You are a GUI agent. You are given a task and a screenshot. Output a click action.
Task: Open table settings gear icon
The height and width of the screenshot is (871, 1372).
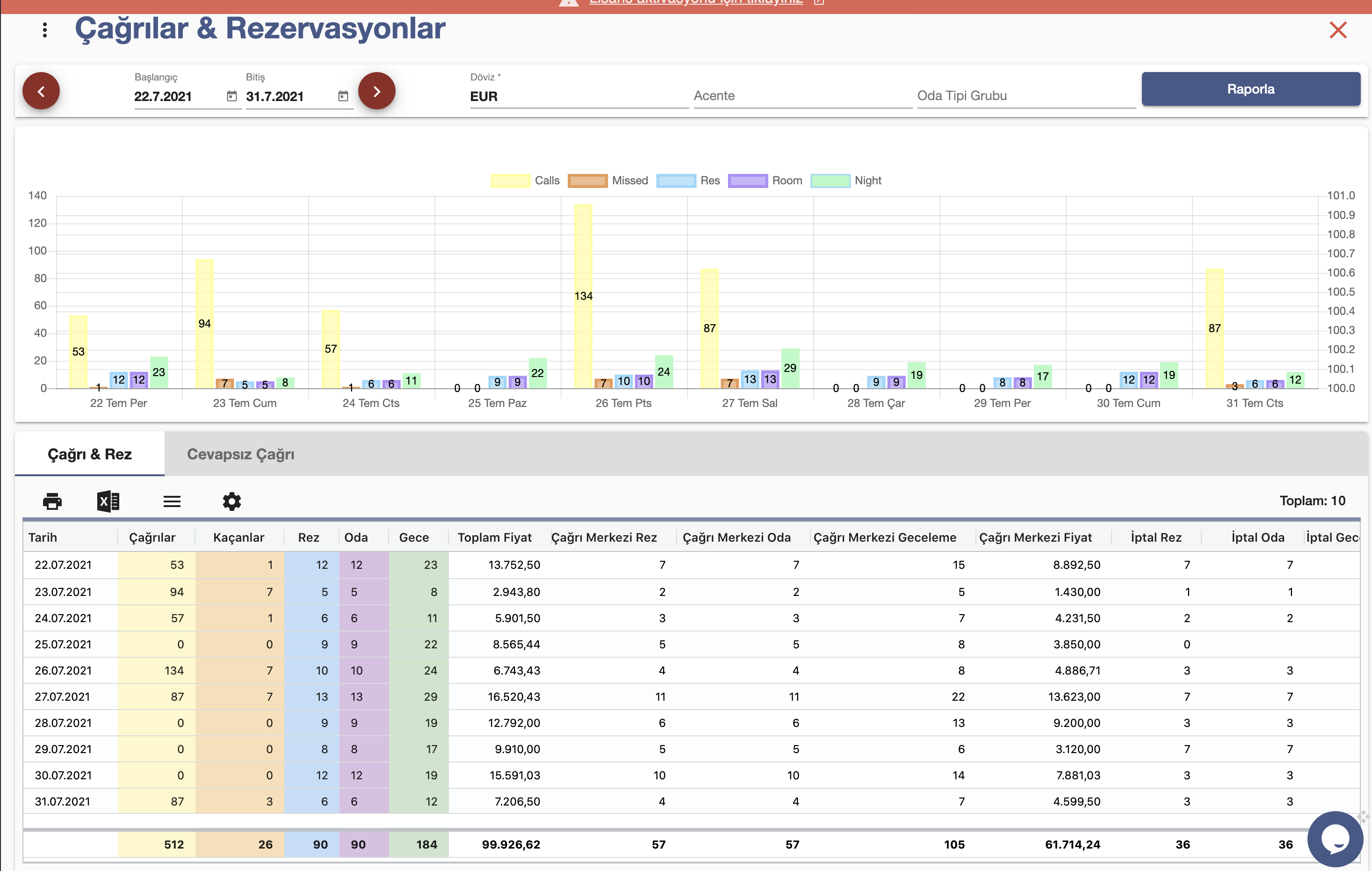pos(232,501)
